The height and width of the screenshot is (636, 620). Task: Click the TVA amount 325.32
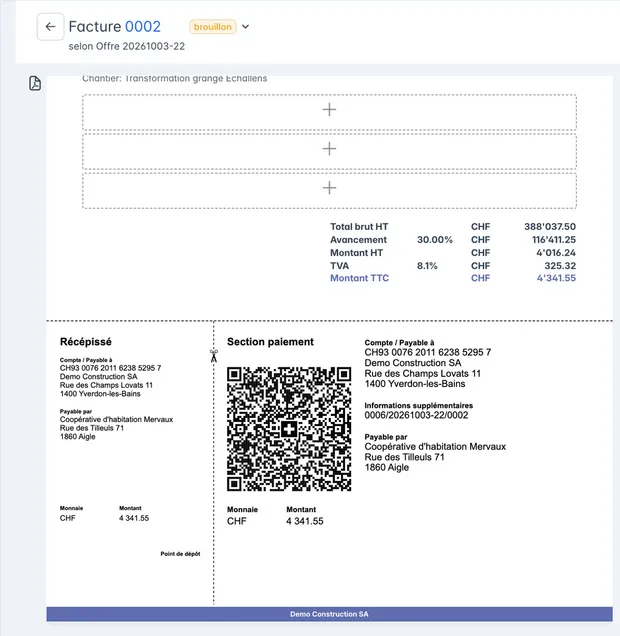pos(560,266)
